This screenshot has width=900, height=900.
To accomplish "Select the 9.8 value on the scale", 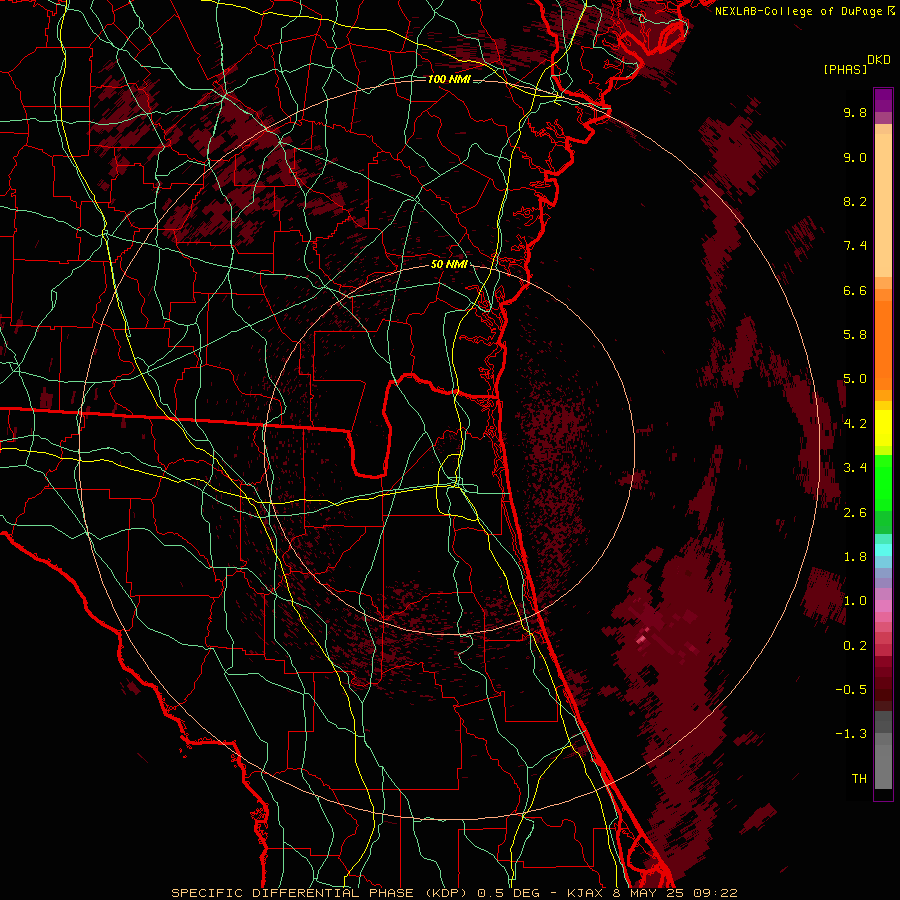I will (x=855, y=112).
